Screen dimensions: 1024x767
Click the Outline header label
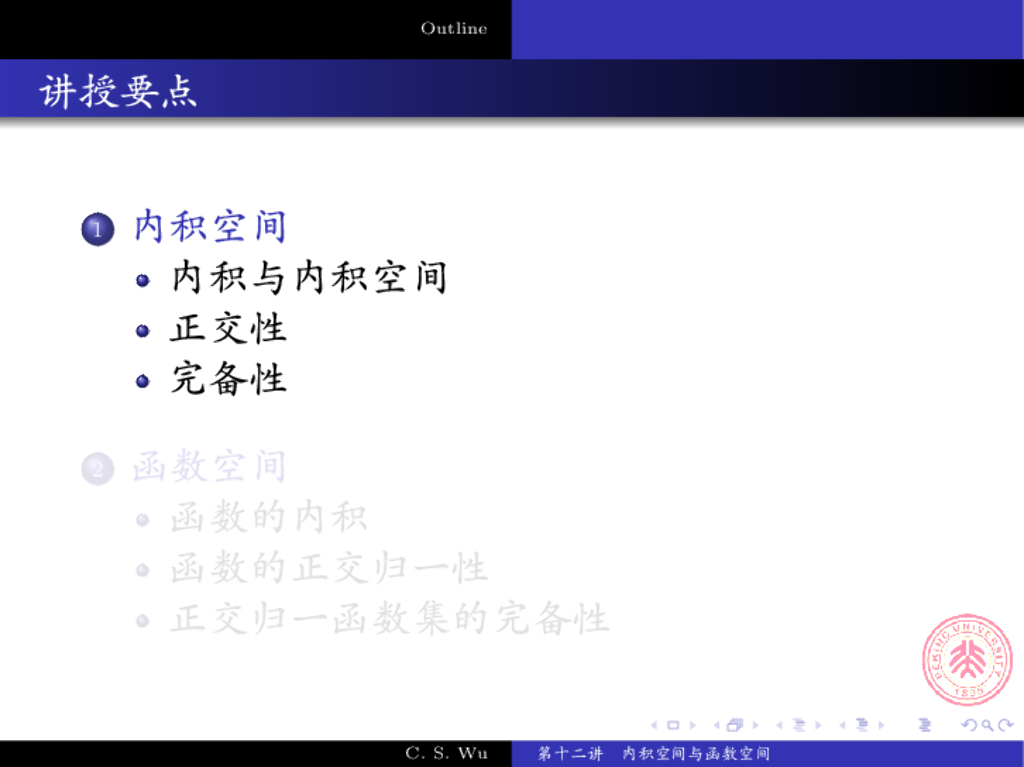(454, 28)
